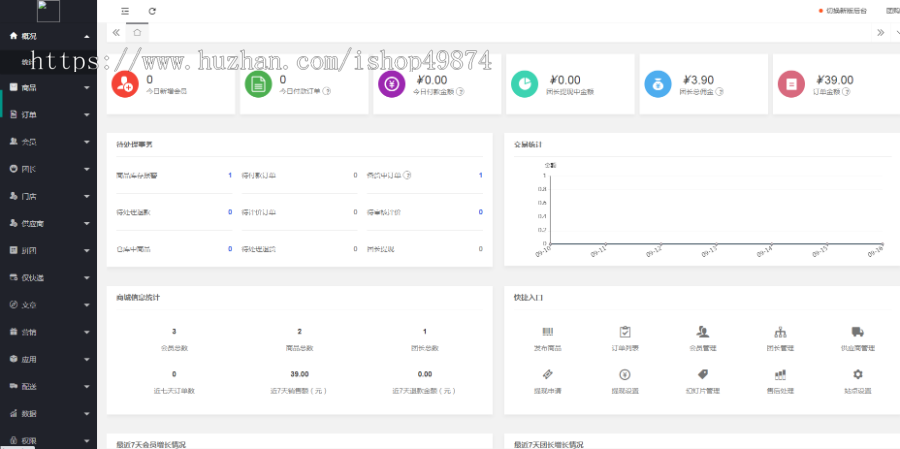Open 会员管理 quick entry icon

[x=703, y=332]
